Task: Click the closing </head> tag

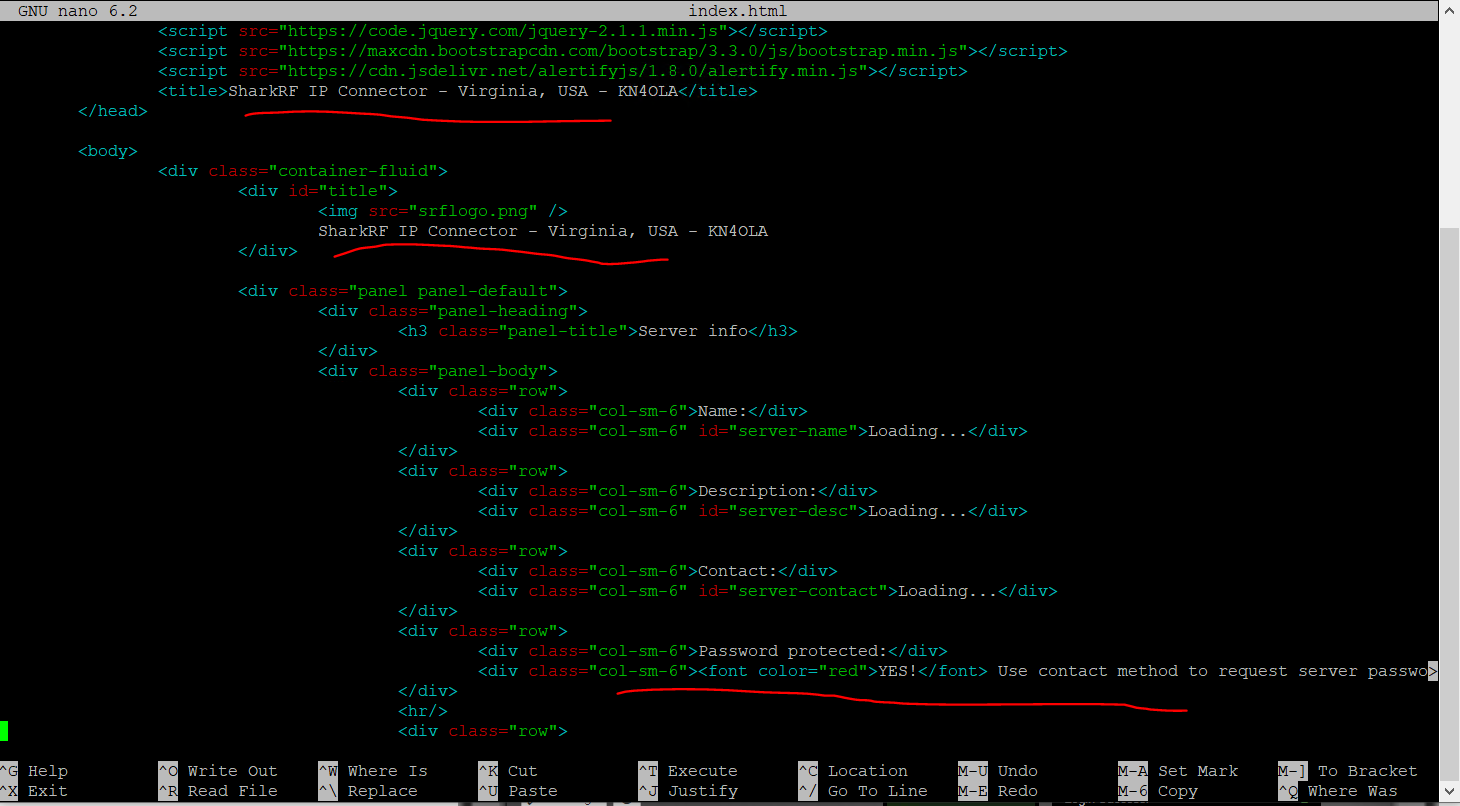Action: (113, 111)
